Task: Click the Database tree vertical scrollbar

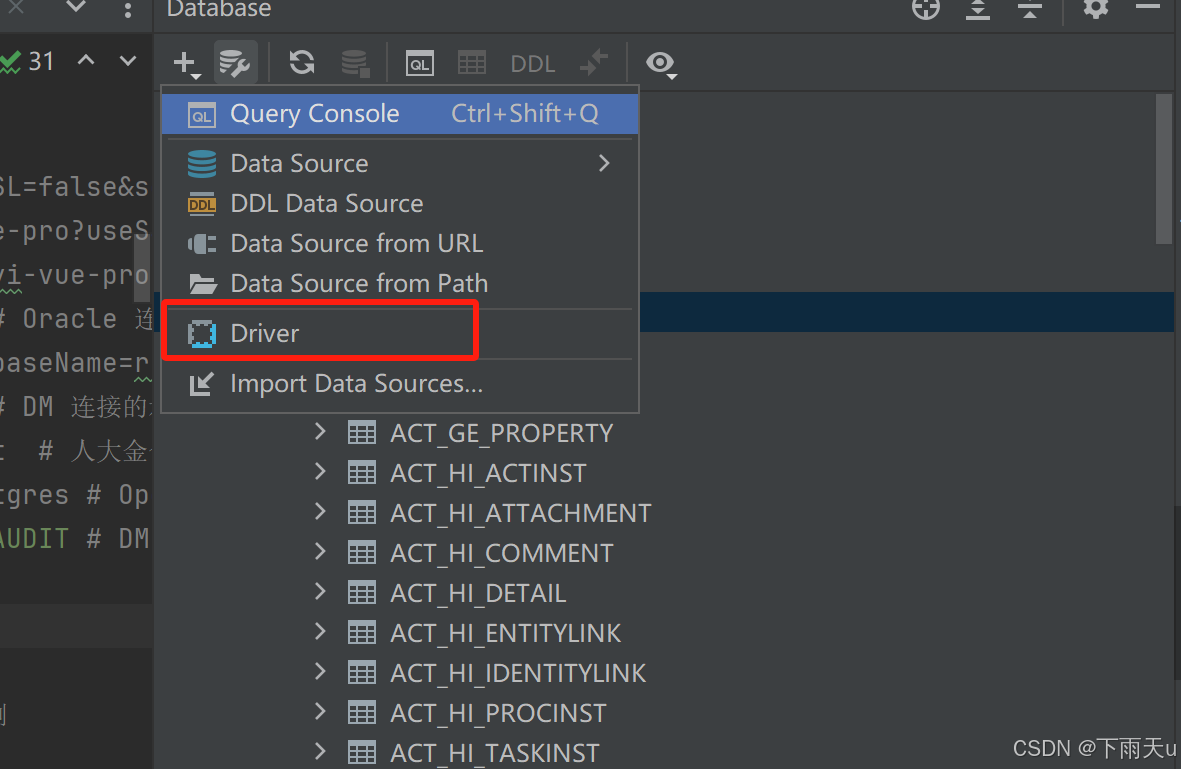Action: [x=1164, y=169]
